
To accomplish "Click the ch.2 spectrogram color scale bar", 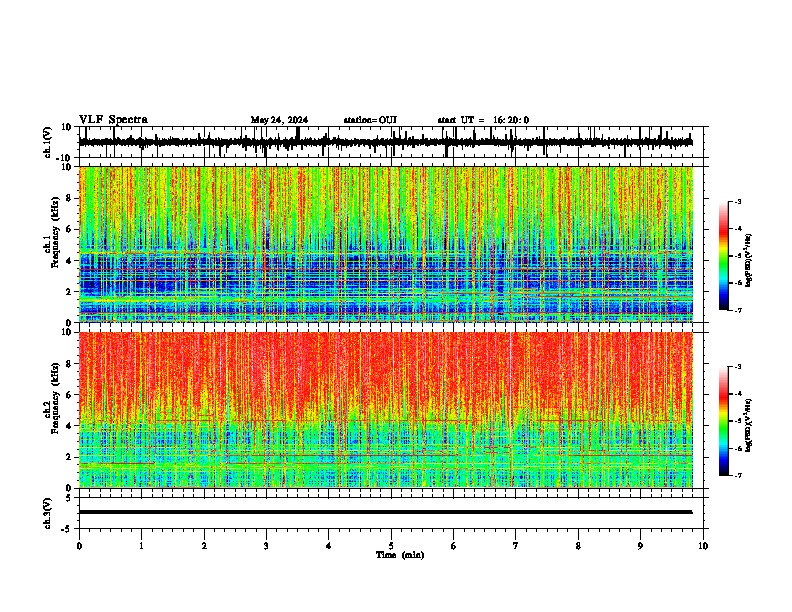I will click(x=724, y=421).
